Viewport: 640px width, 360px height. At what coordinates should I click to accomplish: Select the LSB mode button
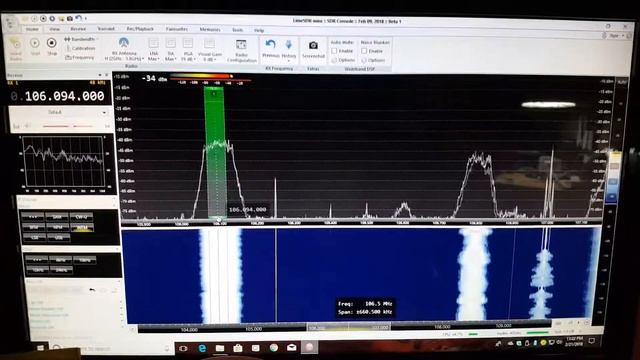(x=34, y=237)
